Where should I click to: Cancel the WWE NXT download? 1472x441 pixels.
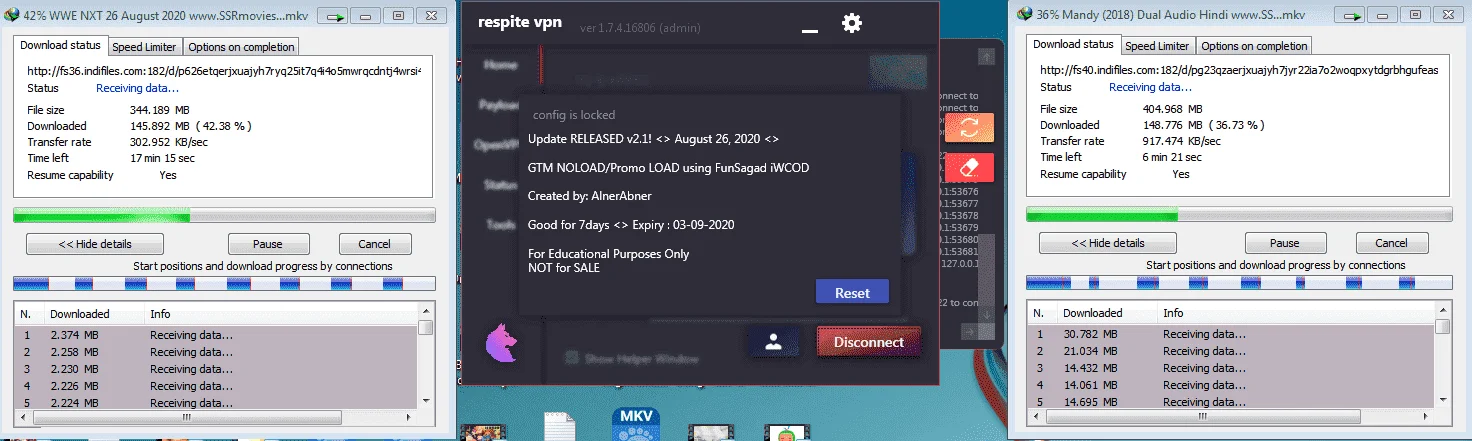click(x=375, y=244)
